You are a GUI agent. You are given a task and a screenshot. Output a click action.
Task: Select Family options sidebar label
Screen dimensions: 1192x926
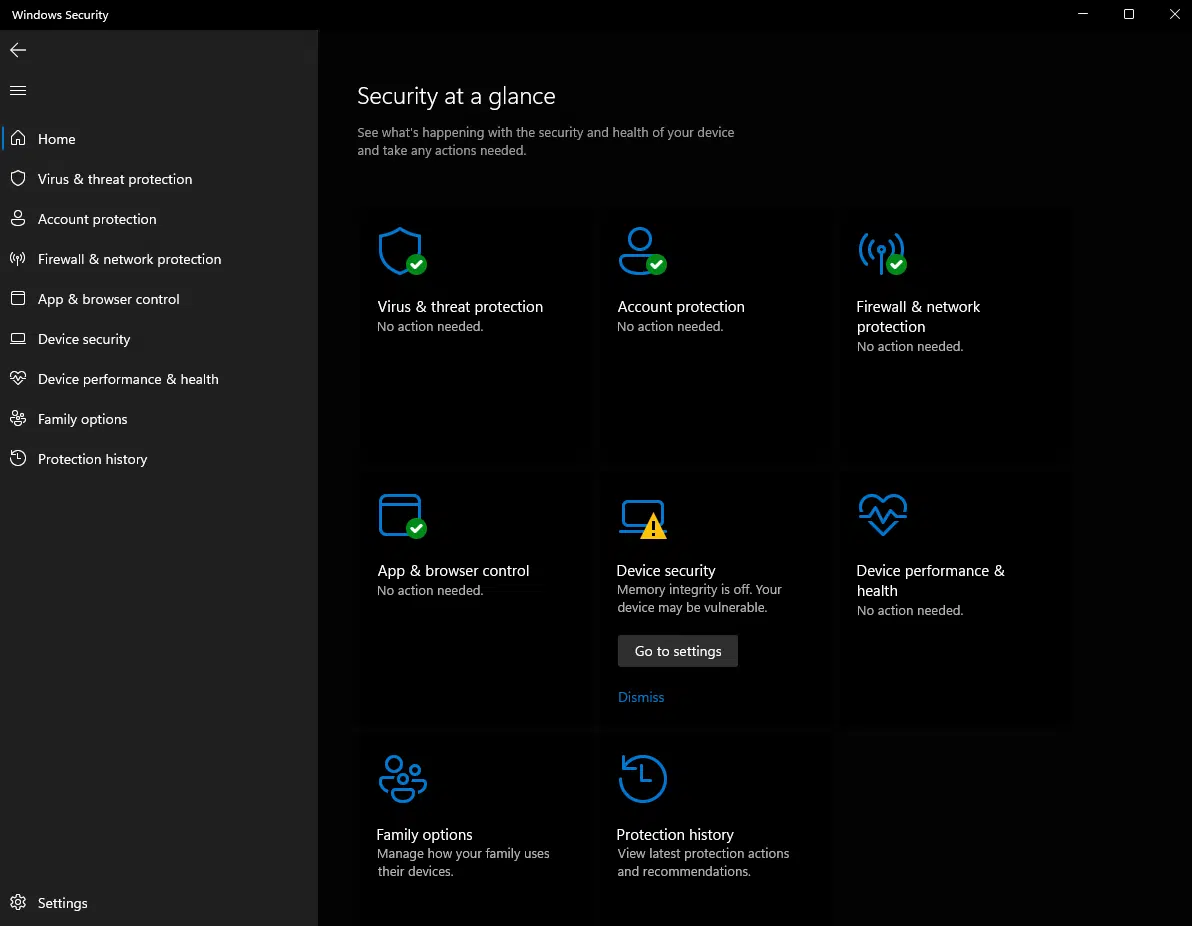point(83,419)
